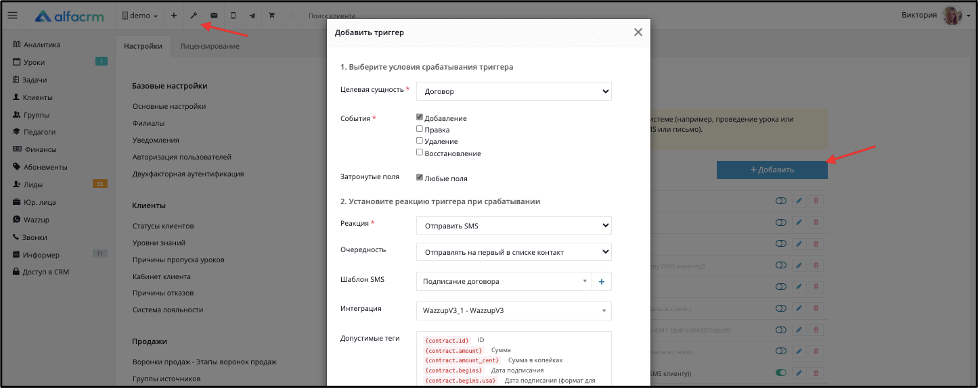
Task: Check the Восстановление event checkbox
Action: (420, 152)
